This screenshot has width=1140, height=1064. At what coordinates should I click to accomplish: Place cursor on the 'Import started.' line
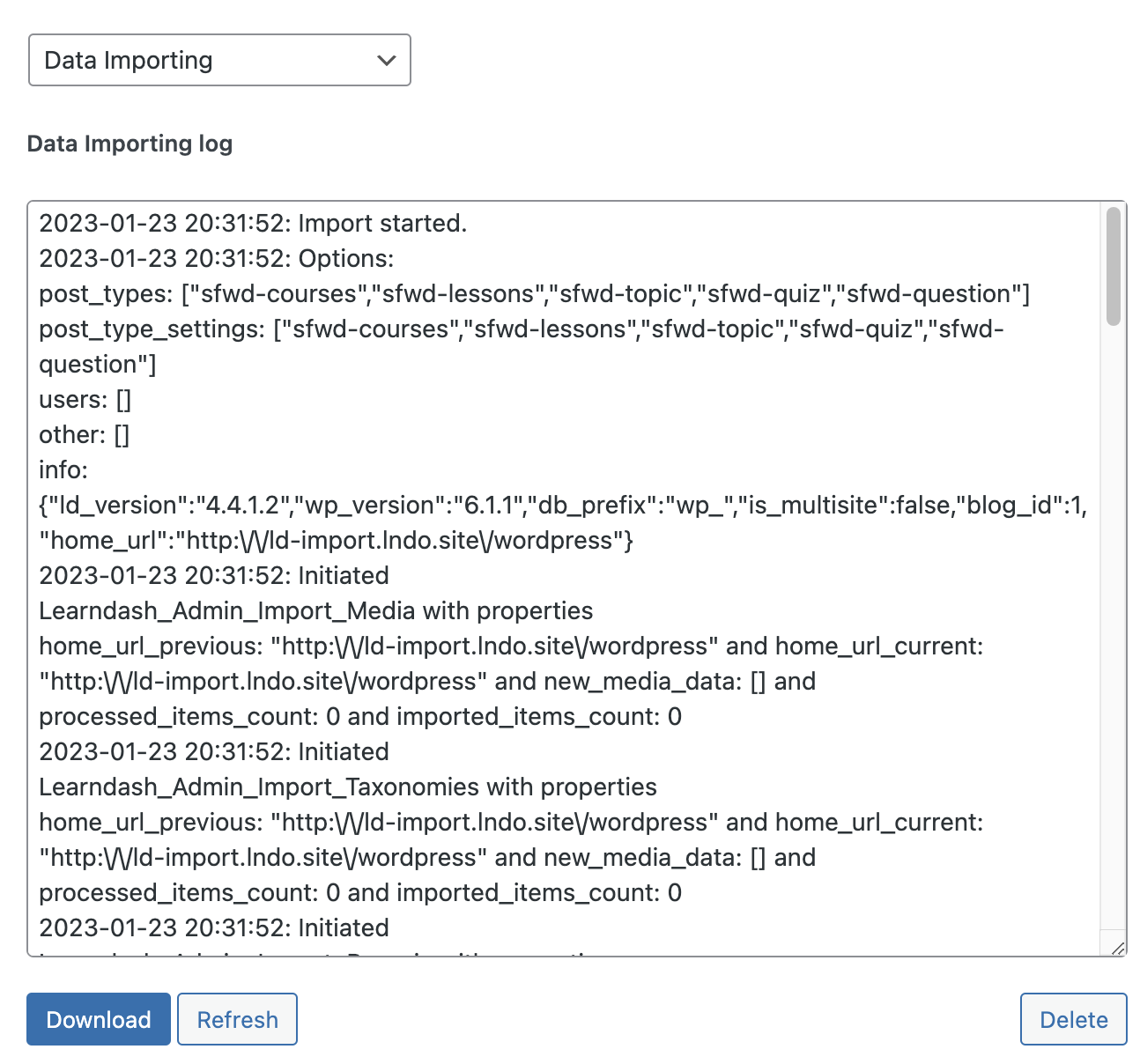[253, 223]
